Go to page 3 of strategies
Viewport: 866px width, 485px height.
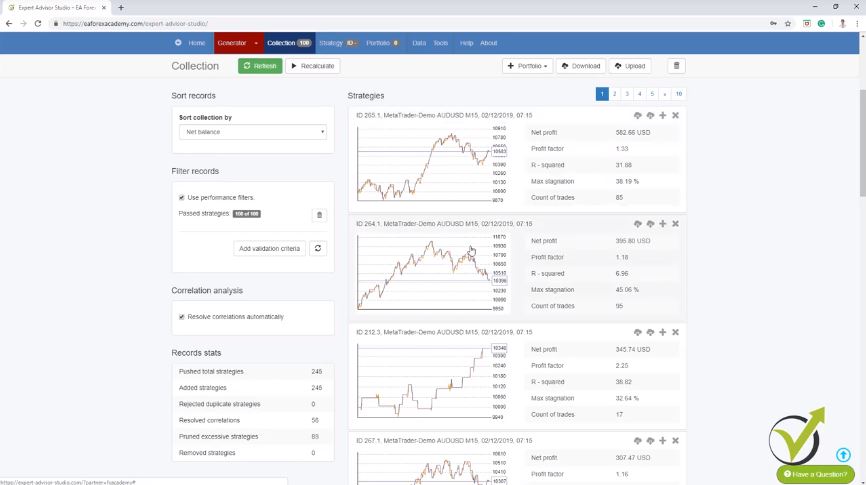pos(627,94)
